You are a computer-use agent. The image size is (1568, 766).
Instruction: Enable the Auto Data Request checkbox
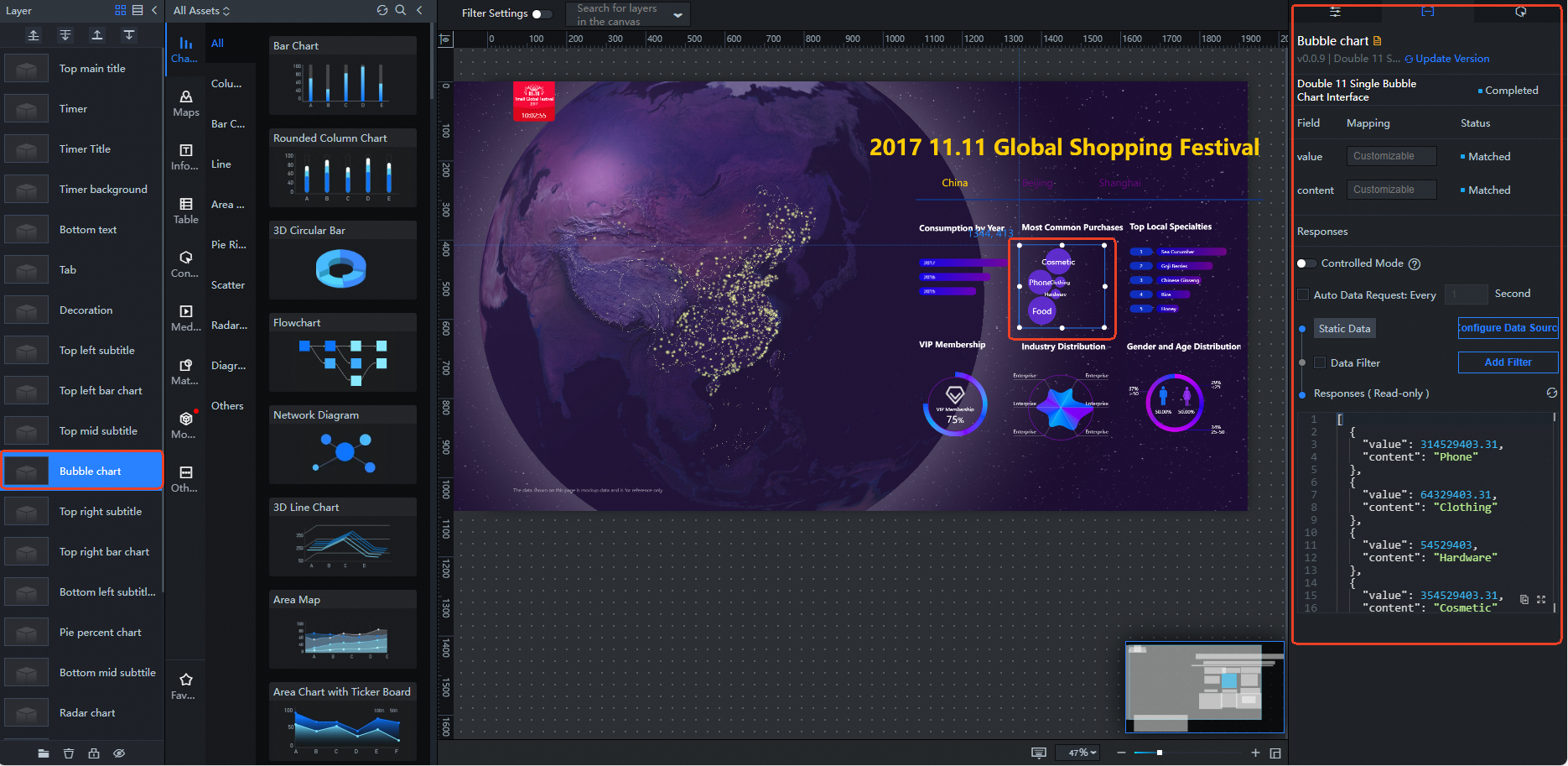click(1303, 294)
